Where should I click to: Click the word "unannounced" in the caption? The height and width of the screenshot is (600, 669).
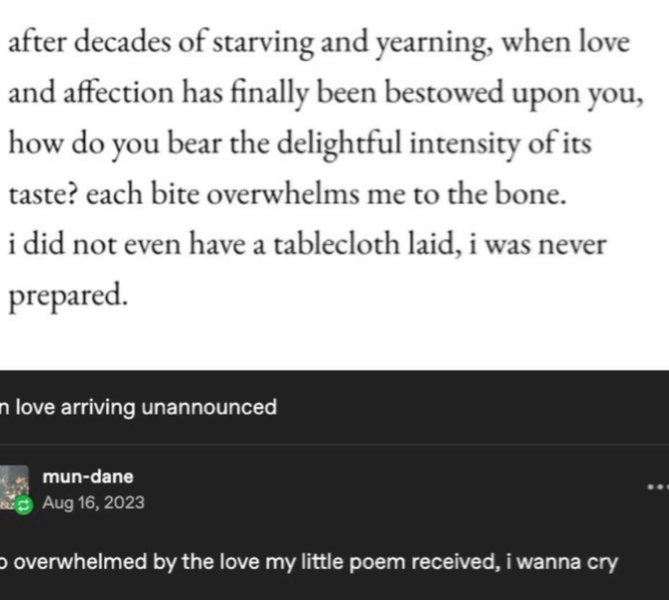point(209,408)
